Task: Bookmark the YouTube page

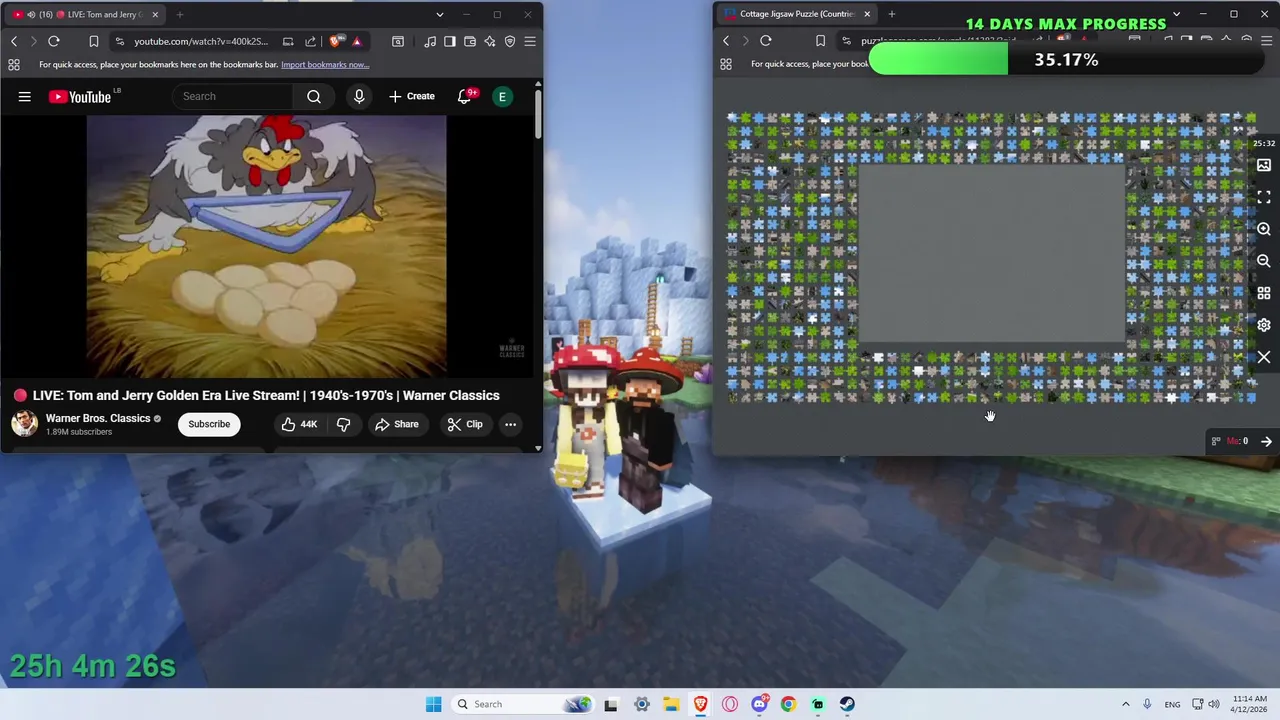Action: [93, 41]
